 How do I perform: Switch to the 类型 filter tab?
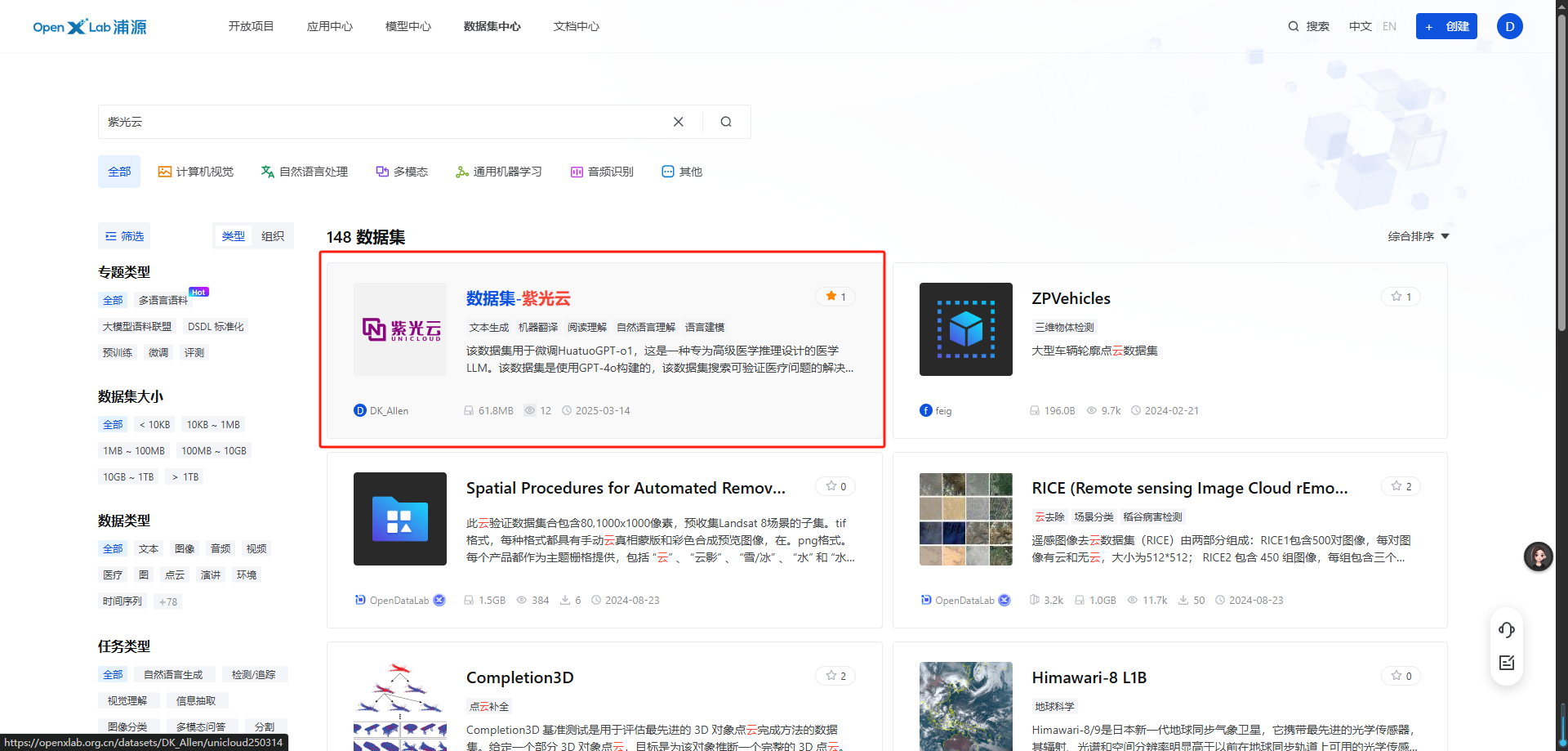(234, 236)
